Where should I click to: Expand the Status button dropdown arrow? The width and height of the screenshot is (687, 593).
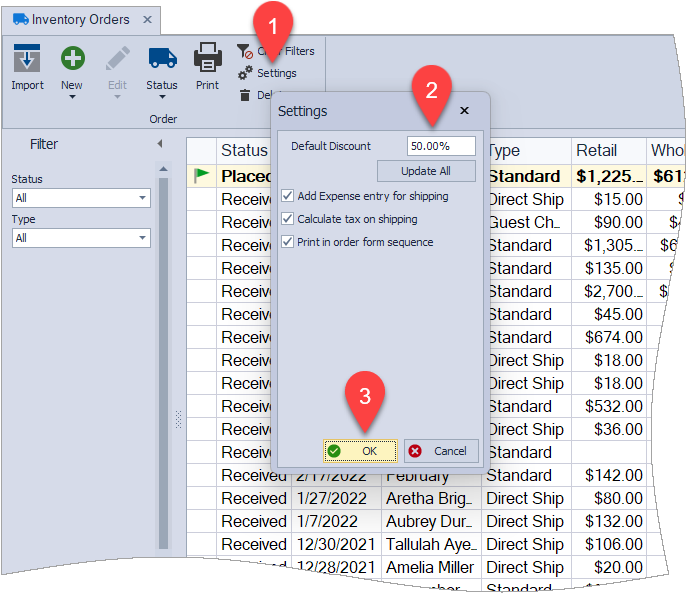(x=162, y=97)
